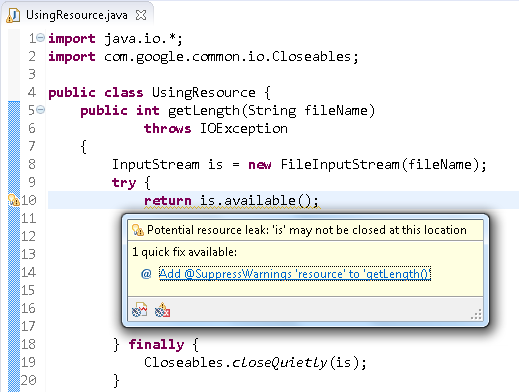Click the right toolbar icon with the red X in the popup
The image size is (519, 392).
(x=162, y=310)
